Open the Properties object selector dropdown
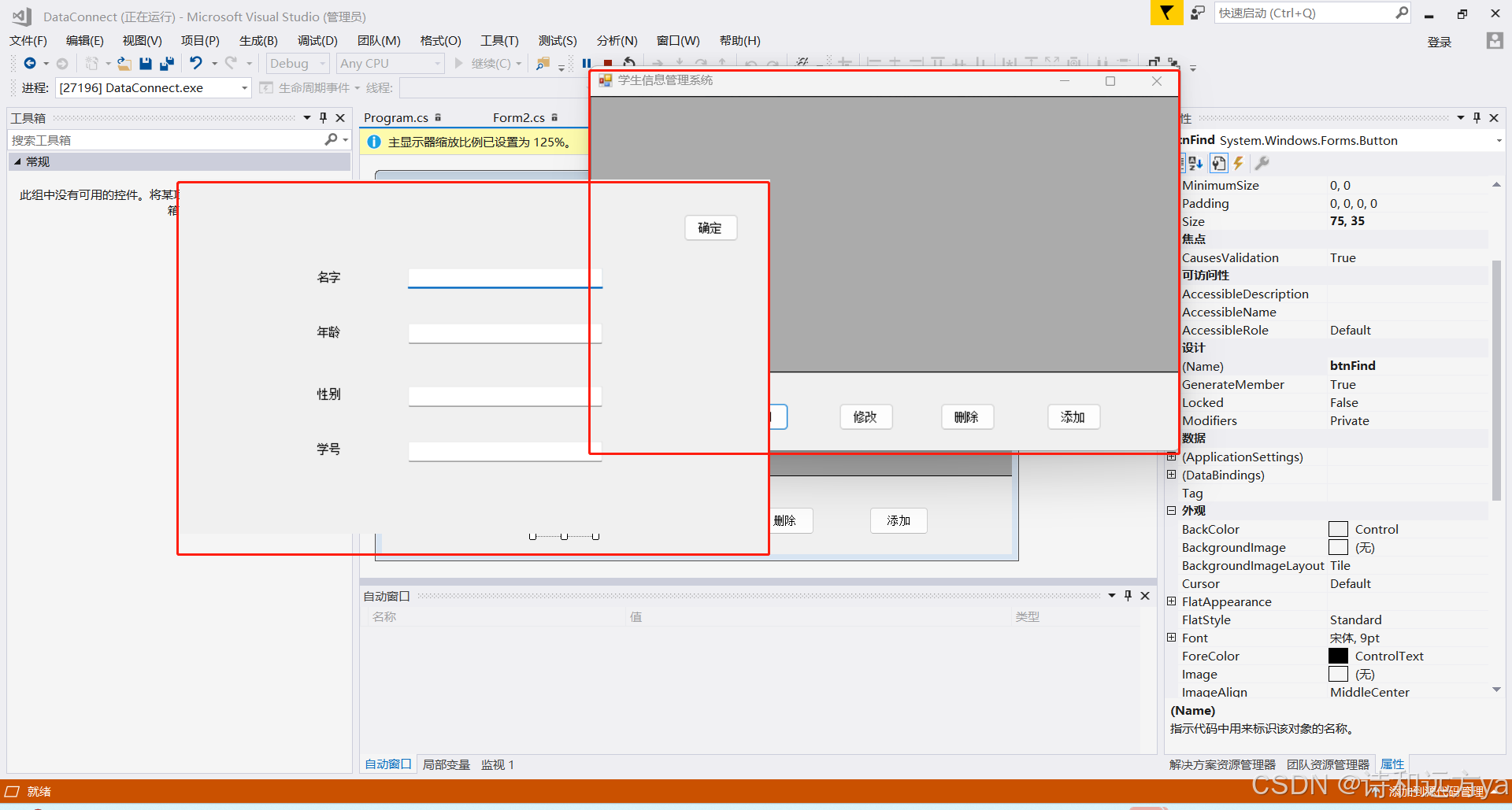The image size is (1512, 810). tap(1499, 140)
